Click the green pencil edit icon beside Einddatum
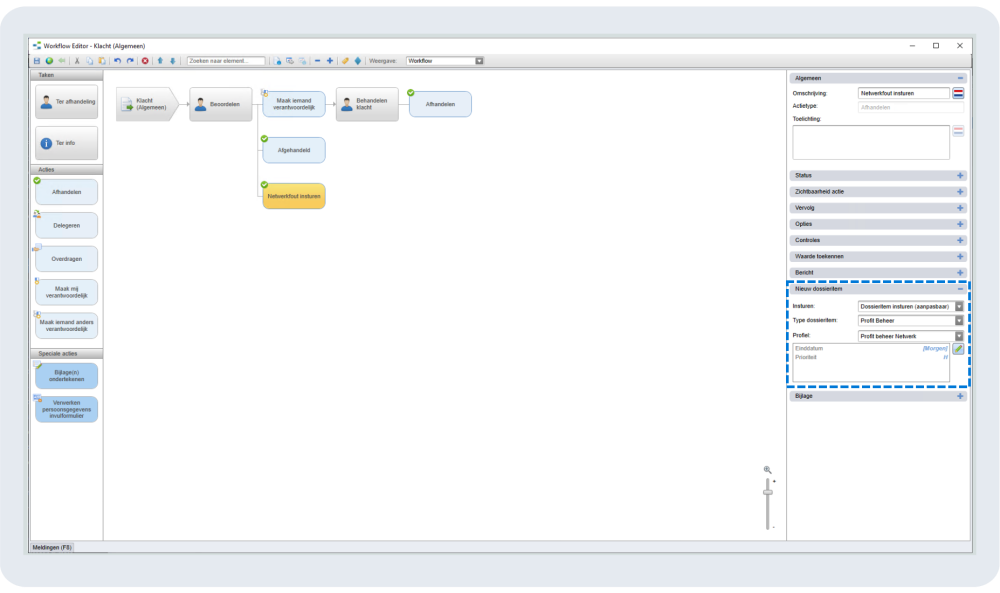The image size is (1000, 593). point(958,349)
